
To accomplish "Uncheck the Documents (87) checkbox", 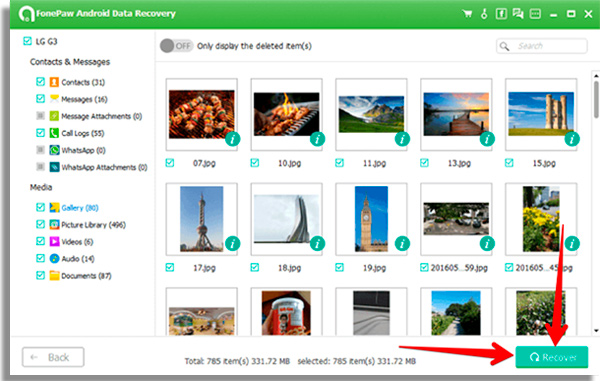I will click(x=40, y=275).
